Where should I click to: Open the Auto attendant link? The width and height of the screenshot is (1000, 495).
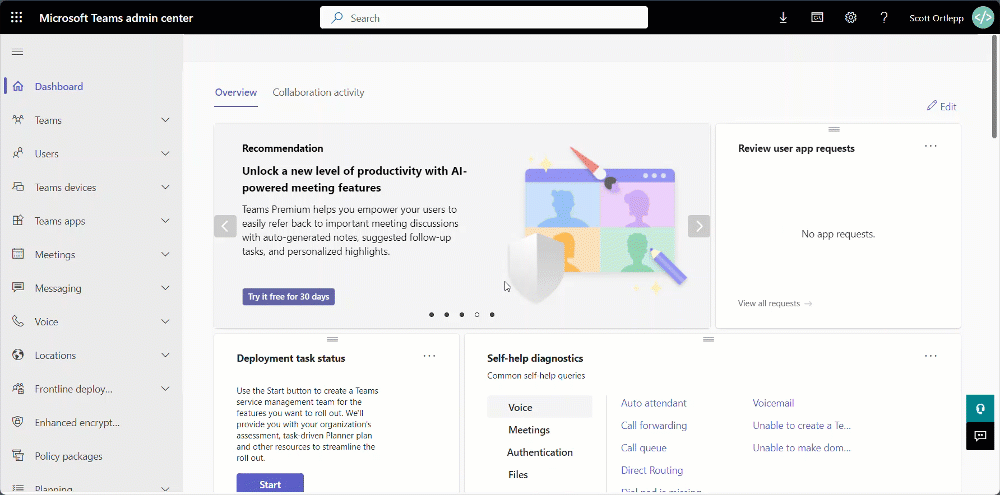point(654,403)
